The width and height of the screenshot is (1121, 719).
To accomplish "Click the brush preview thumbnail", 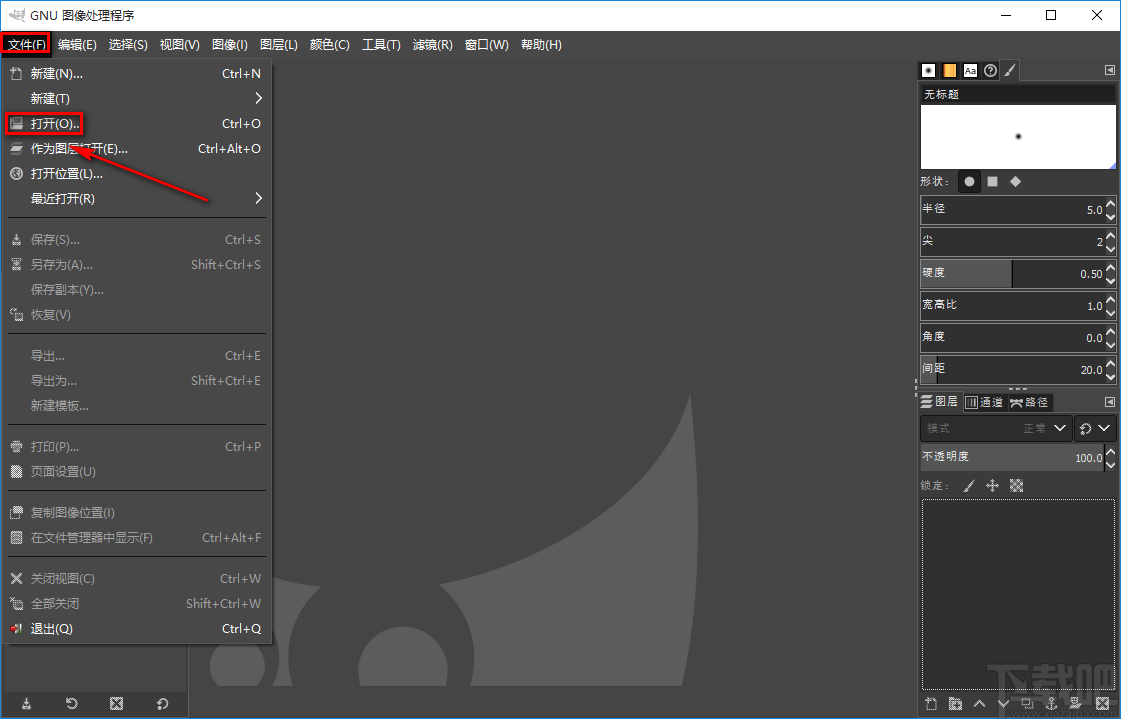I will click(1017, 137).
